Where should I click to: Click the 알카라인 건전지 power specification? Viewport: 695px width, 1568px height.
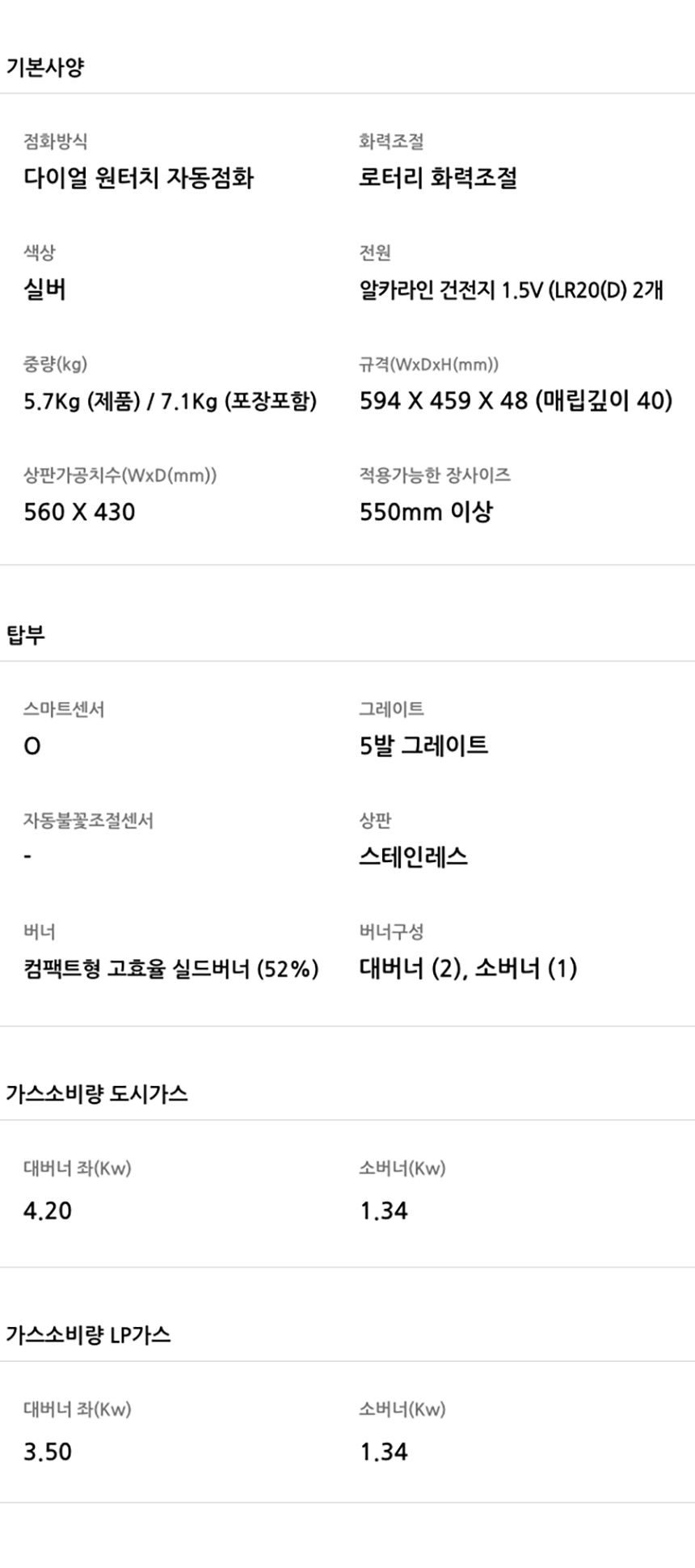click(x=511, y=290)
